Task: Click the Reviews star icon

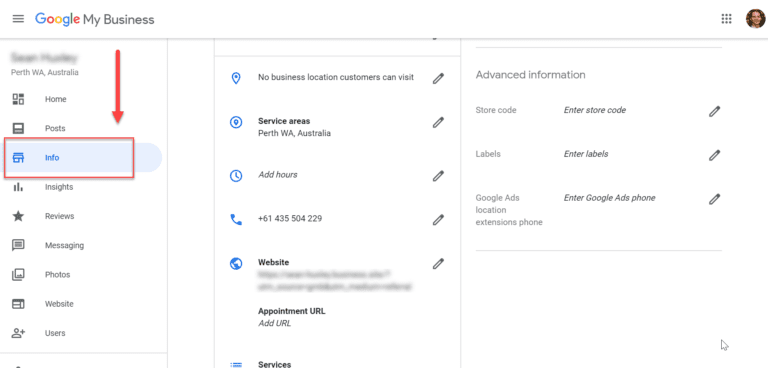Action: pyautogui.click(x=18, y=216)
